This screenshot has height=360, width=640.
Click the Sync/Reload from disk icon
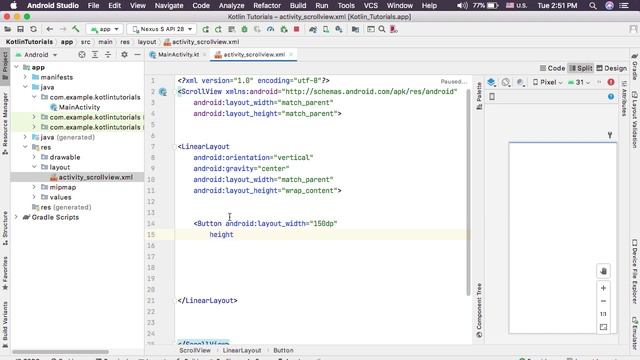tap(33, 29)
